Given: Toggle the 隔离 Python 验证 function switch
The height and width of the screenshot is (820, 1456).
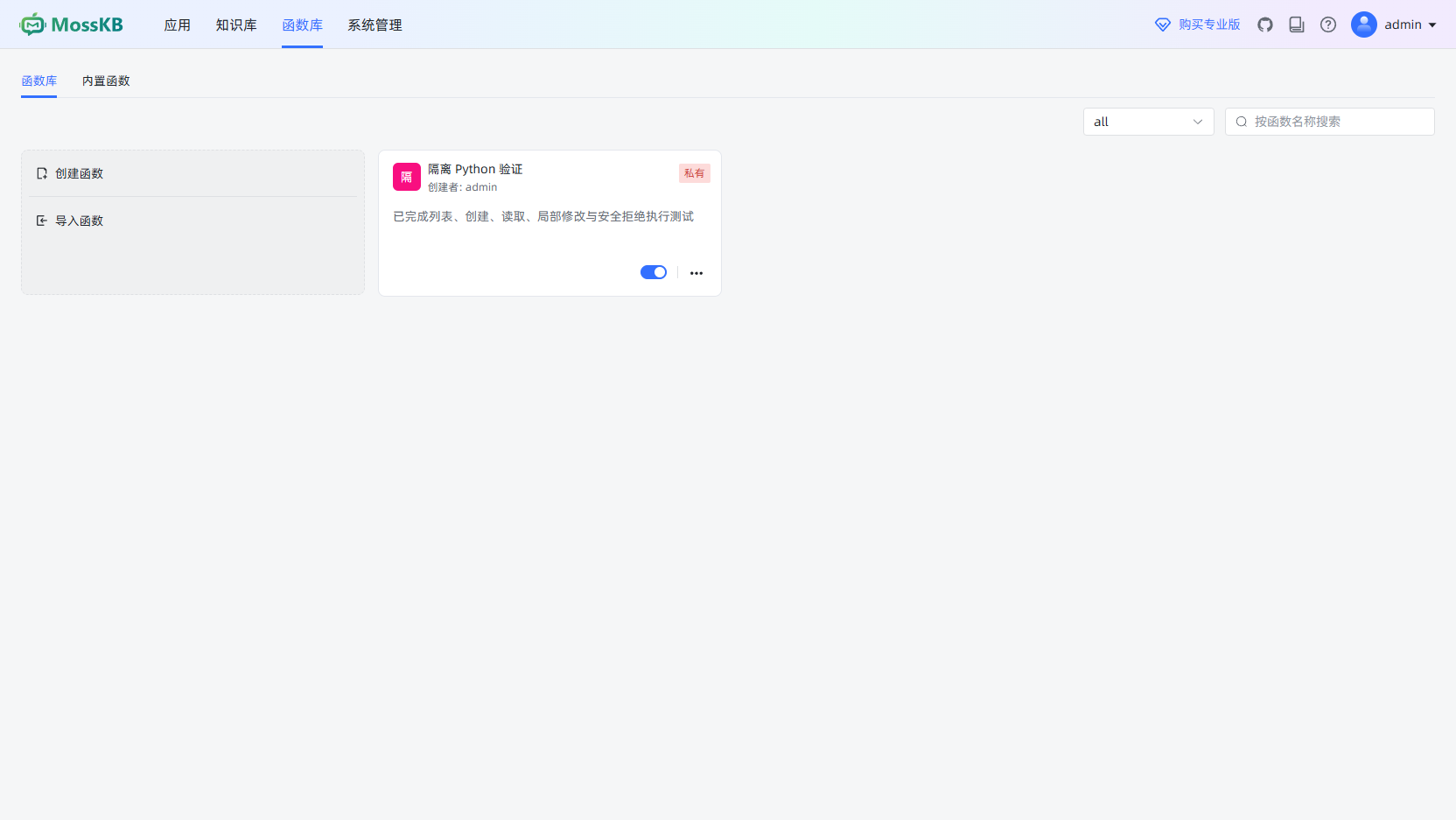Looking at the screenshot, I should 654,272.
